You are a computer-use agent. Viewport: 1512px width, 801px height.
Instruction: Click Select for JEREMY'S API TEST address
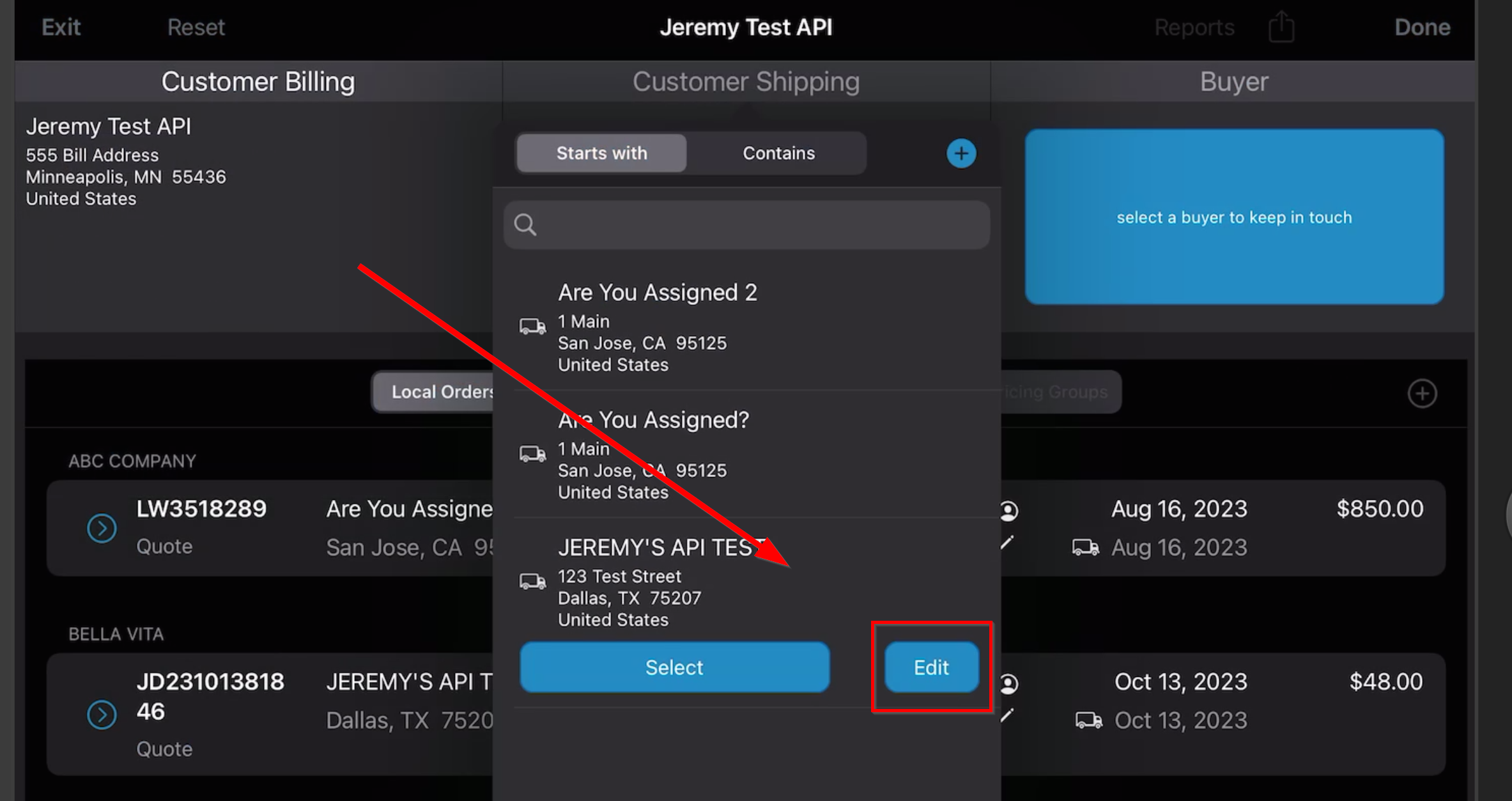pyautogui.click(x=674, y=667)
